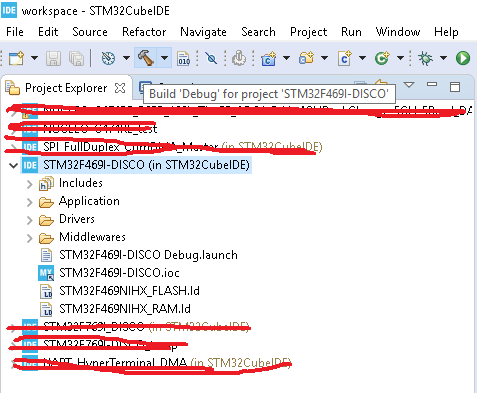
Task: Click the green Run button icon
Action: point(463,58)
